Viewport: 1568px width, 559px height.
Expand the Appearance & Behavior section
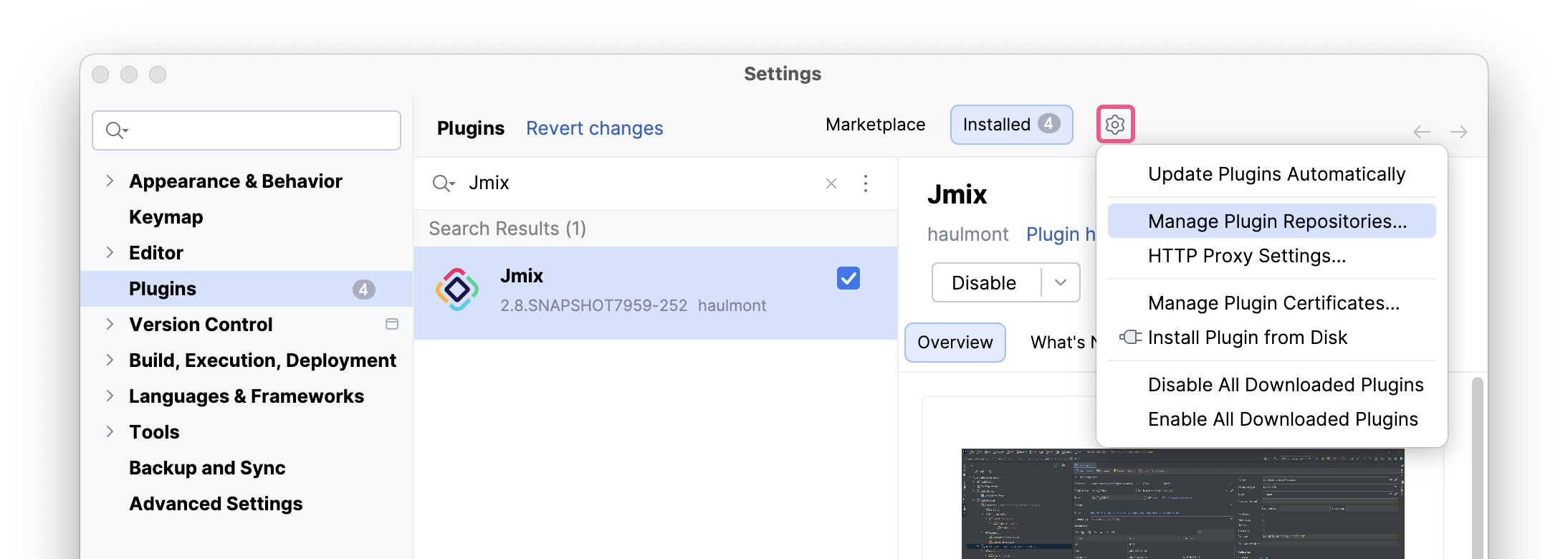110,181
